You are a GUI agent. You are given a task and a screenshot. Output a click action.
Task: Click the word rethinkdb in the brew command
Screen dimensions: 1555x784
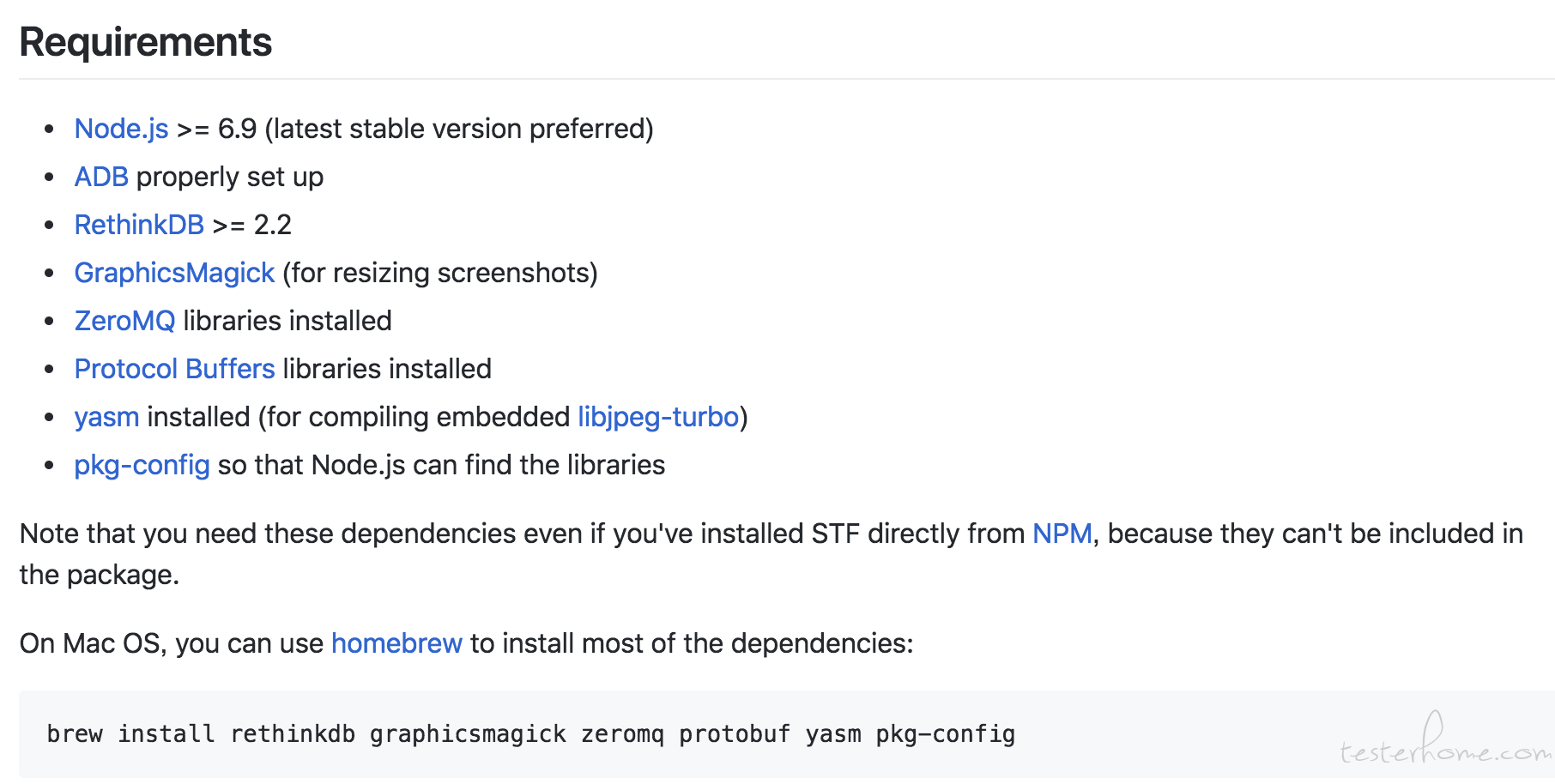coord(293,734)
